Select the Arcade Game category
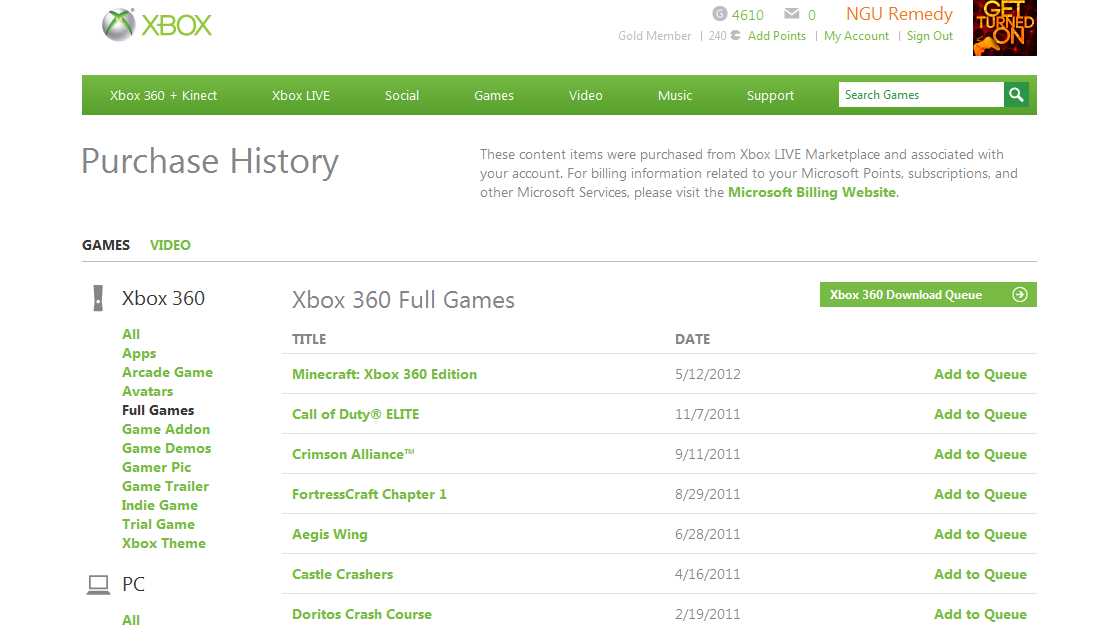Viewport: 1113px width, 632px height. pos(167,372)
